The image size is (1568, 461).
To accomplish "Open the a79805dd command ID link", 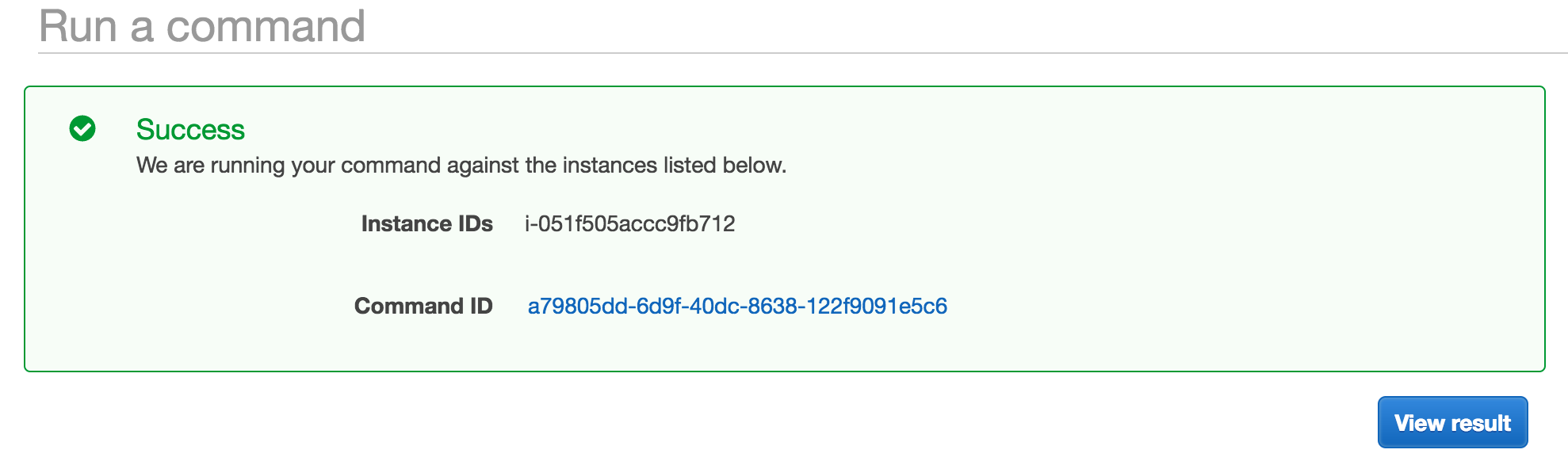I will click(x=737, y=307).
